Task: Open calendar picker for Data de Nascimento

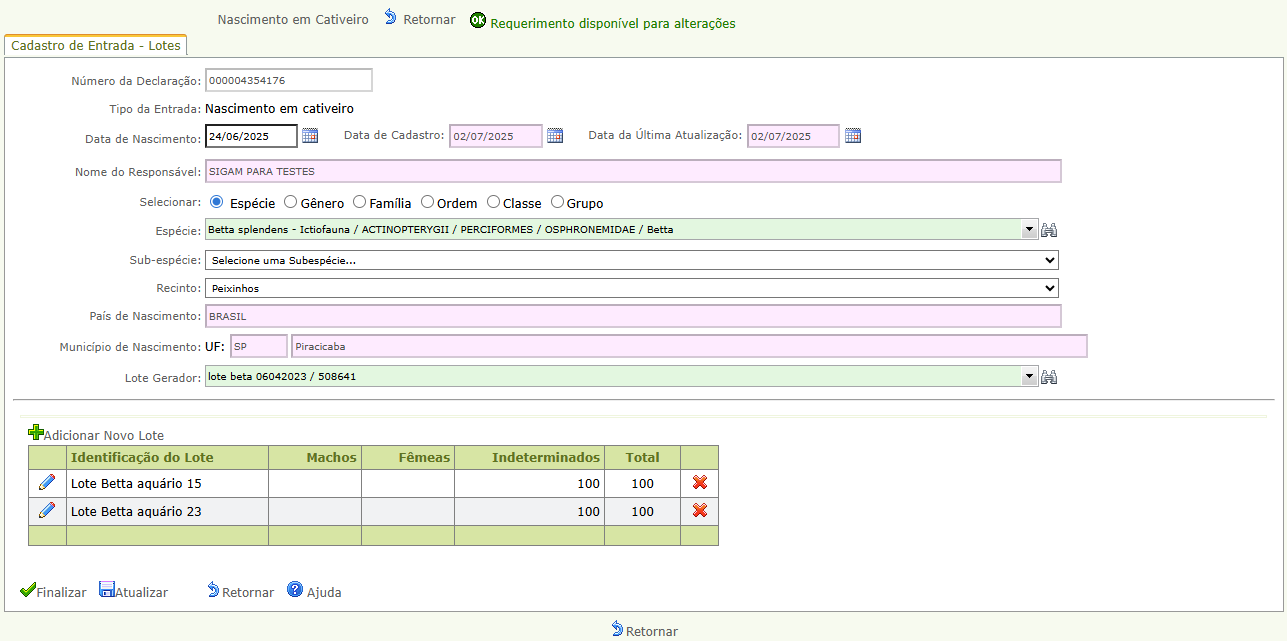Action: pos(310,136)
